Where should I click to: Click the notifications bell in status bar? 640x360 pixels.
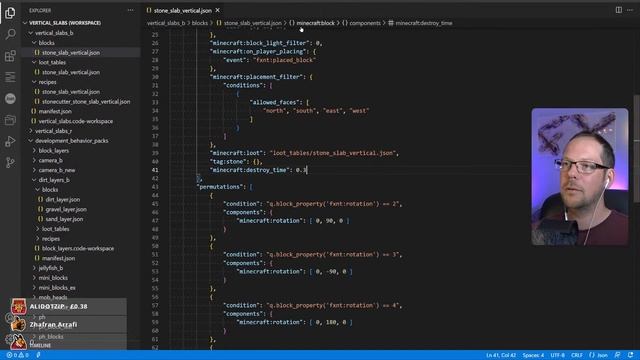click(x=631, y=355)
